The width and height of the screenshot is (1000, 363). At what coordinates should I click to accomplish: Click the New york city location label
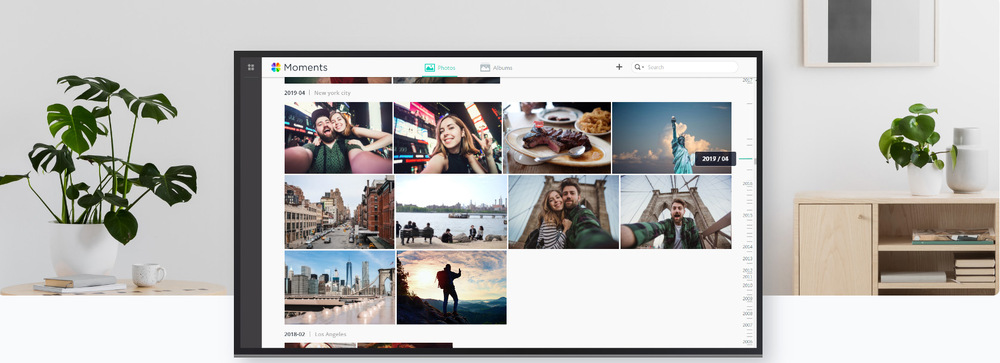click(x=332, y=93)
